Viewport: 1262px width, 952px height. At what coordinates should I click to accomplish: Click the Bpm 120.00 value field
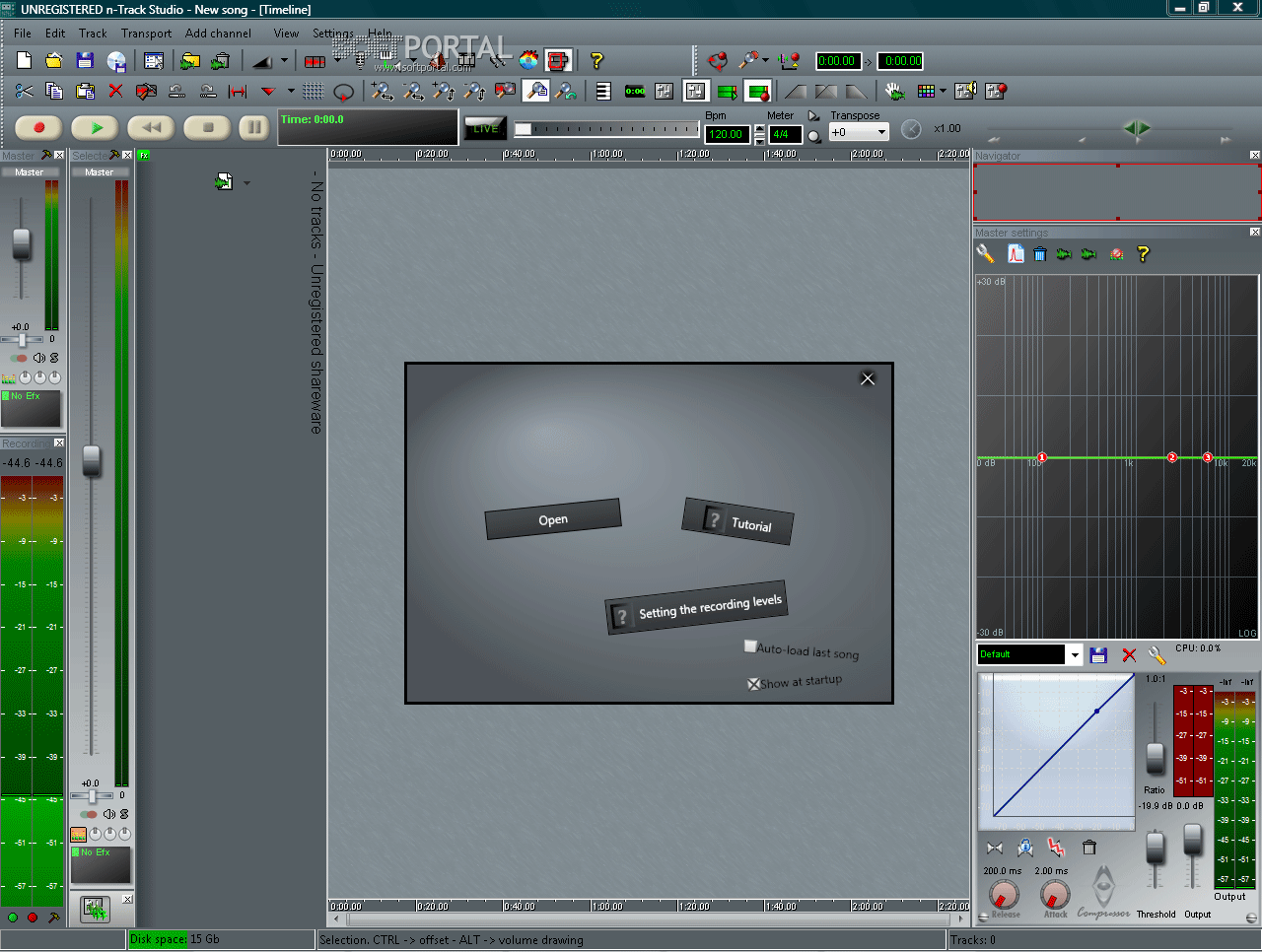click(728, 134)
